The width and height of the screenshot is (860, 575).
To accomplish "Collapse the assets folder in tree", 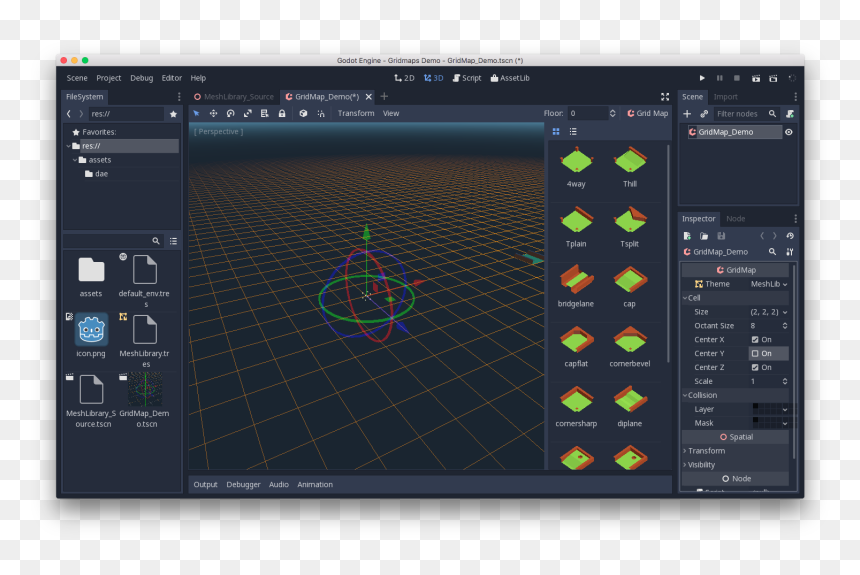I will 75,160.
